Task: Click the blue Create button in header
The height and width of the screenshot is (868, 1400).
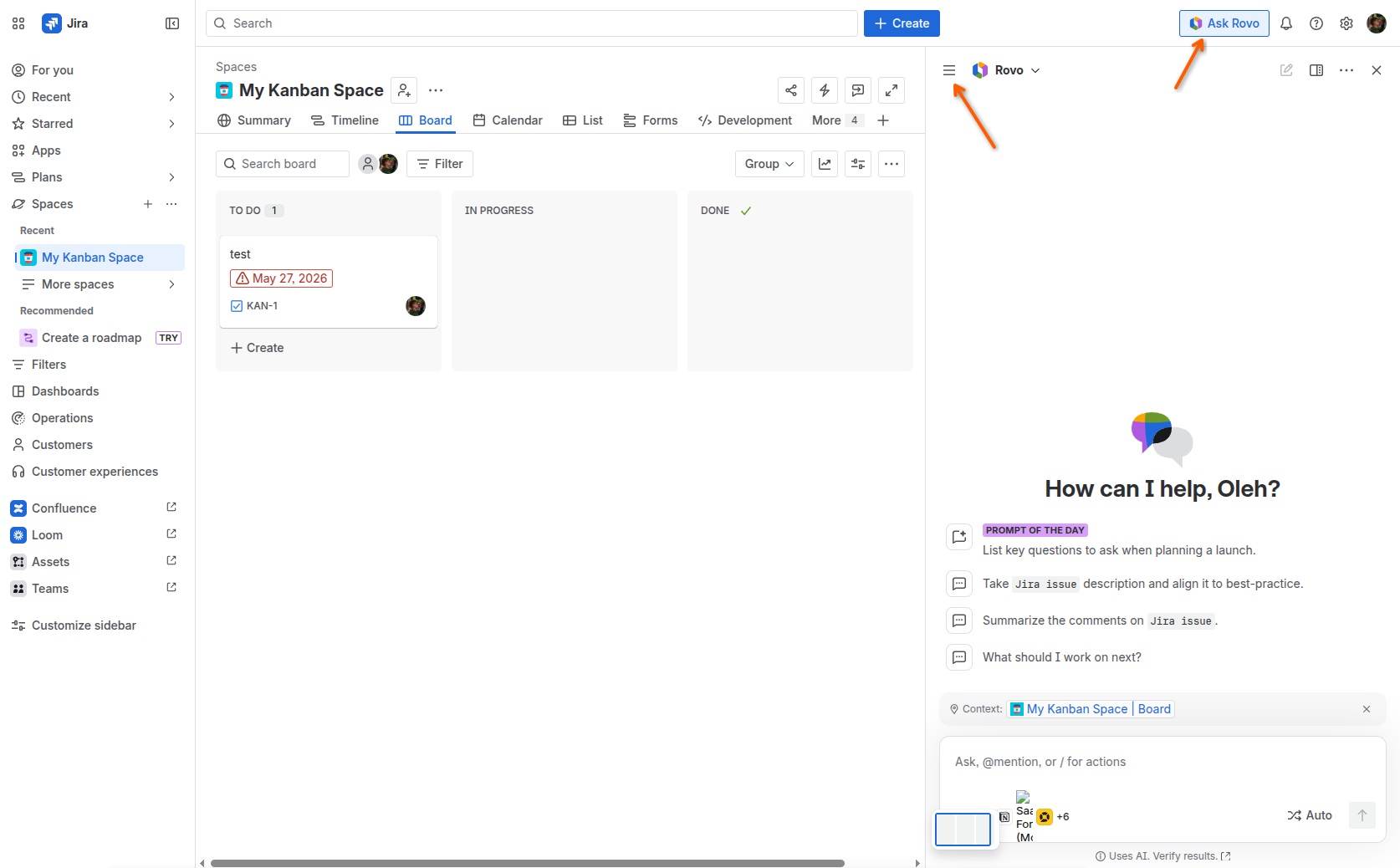Action: [902, 23]
